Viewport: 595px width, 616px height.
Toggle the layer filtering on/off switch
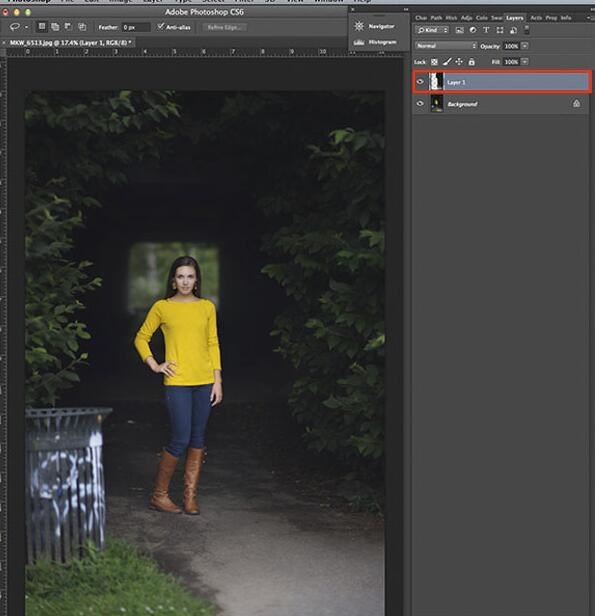coord(527,30)
